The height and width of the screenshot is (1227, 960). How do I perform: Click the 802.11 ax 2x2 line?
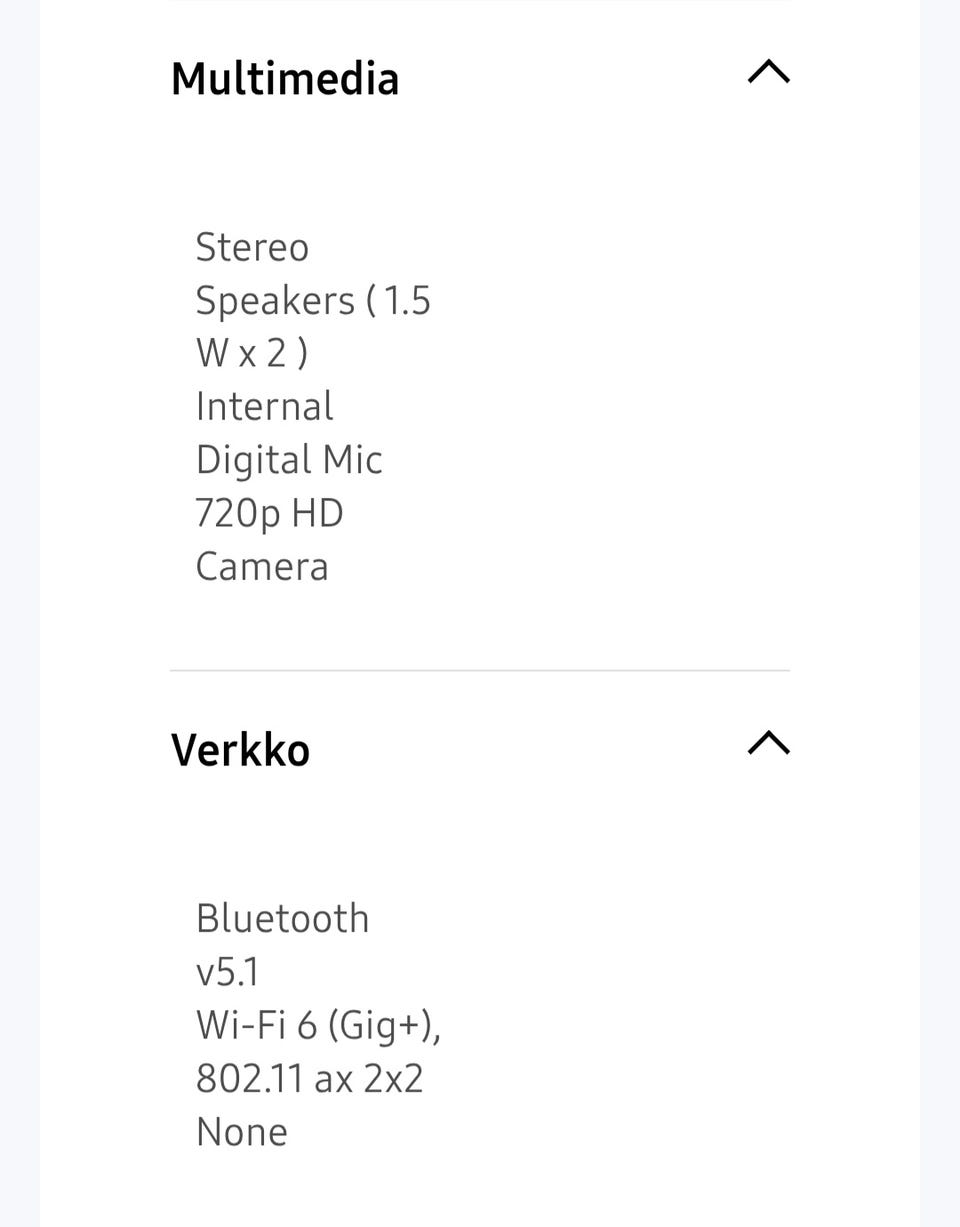pyautogui.click(x=309, y=1078)
